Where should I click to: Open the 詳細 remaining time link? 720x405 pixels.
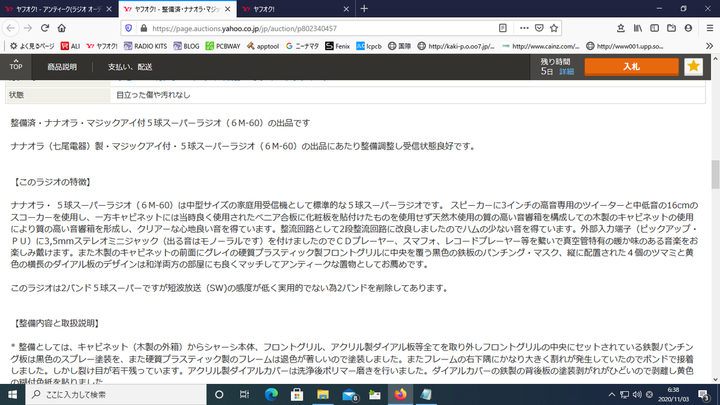coord(565,72)
